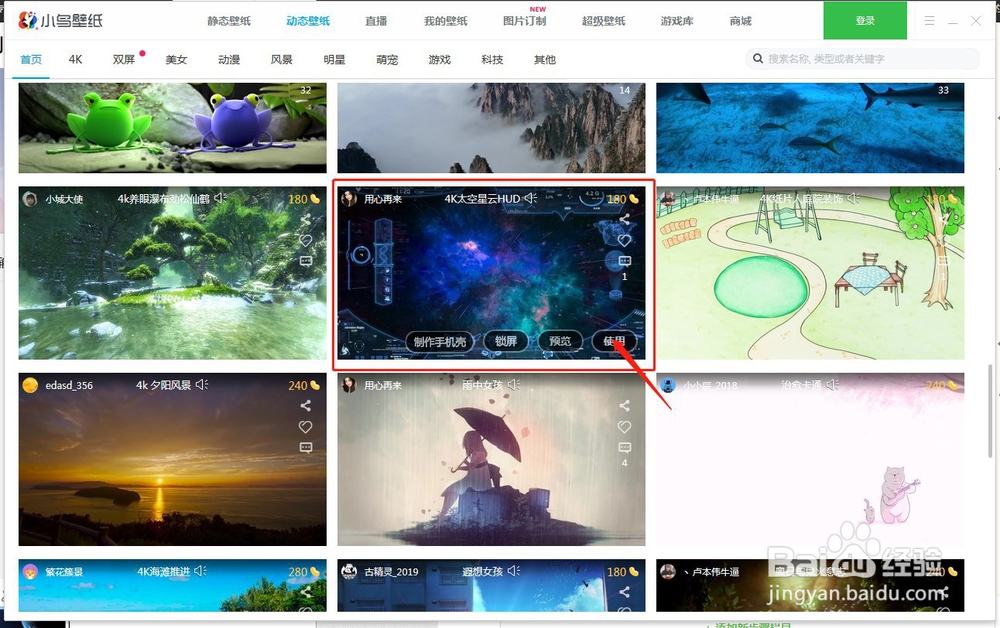Image resolution: width=1000 pixels, height=628 pixels.
Task: Click the coin icon on 4K海滩推进 card
Action: click(x=314, y=571)
